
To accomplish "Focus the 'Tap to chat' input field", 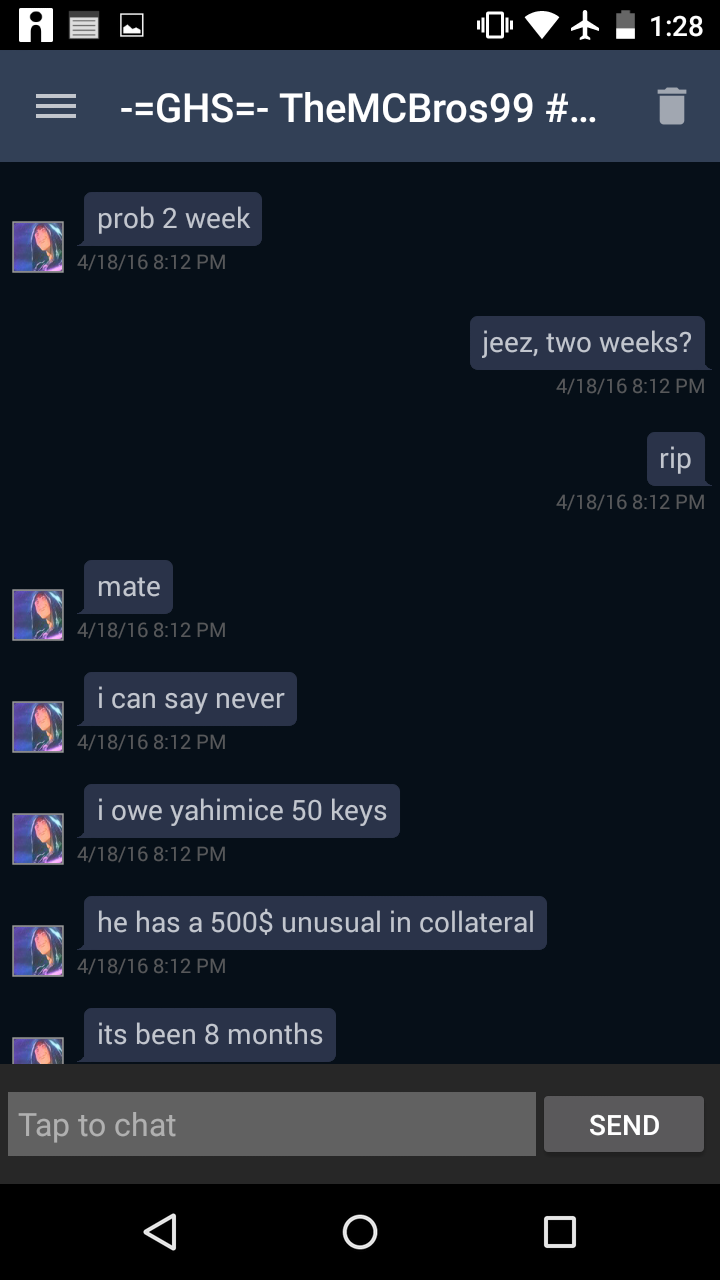I will 272,1124.
